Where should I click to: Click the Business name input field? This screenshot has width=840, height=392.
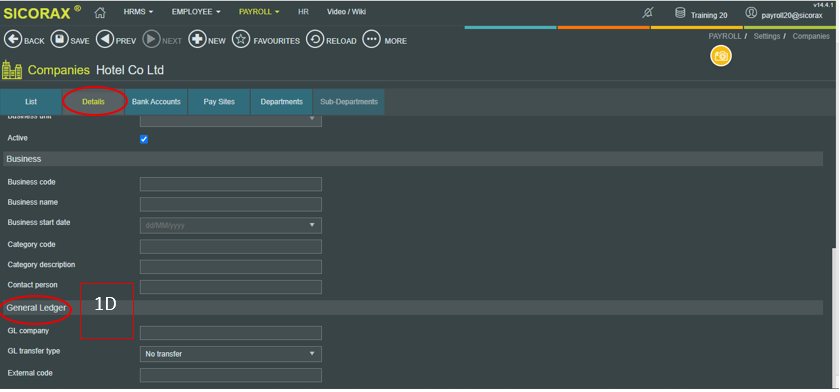(x=231, y=205)
